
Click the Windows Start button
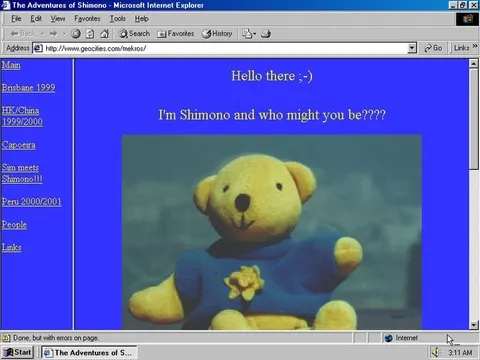point(17,352)
